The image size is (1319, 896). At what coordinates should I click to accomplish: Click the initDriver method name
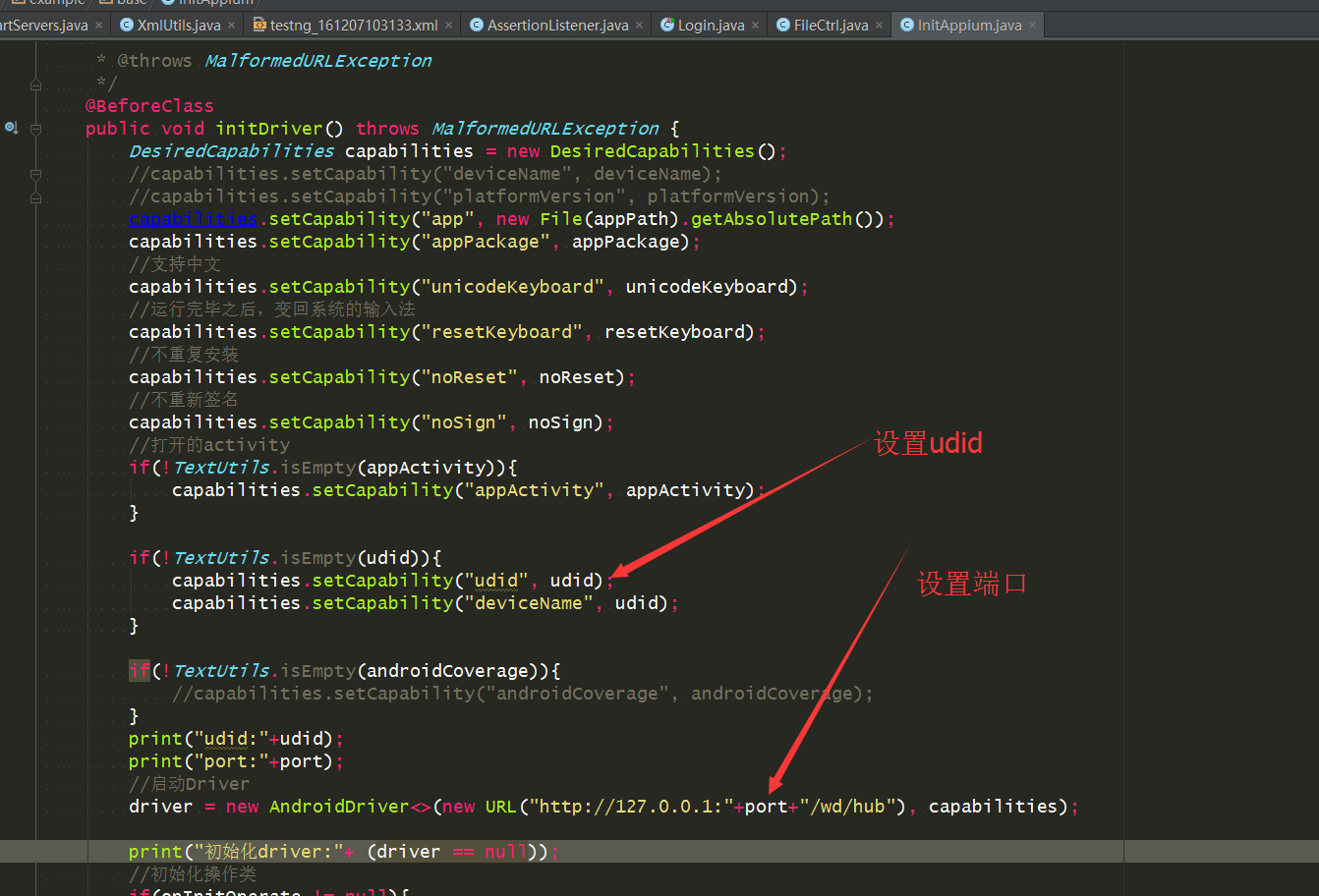[269, 129]
